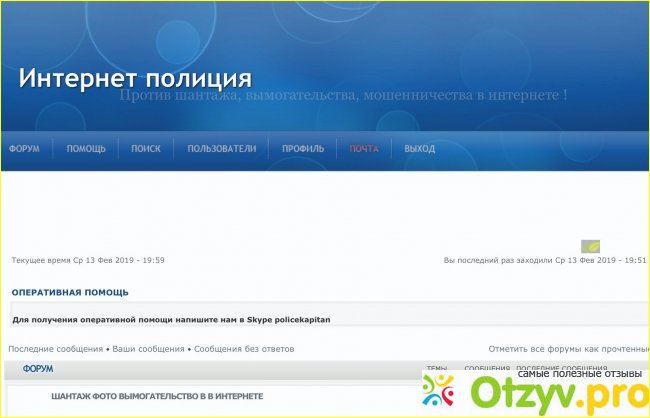650x418 pixels.
Task: Open forum ШАНТАЖ ФОТО ВЫМОГАТЕЛЬСТВО В ИНТЕРНЕТЕ
Action: coord(157,396)
